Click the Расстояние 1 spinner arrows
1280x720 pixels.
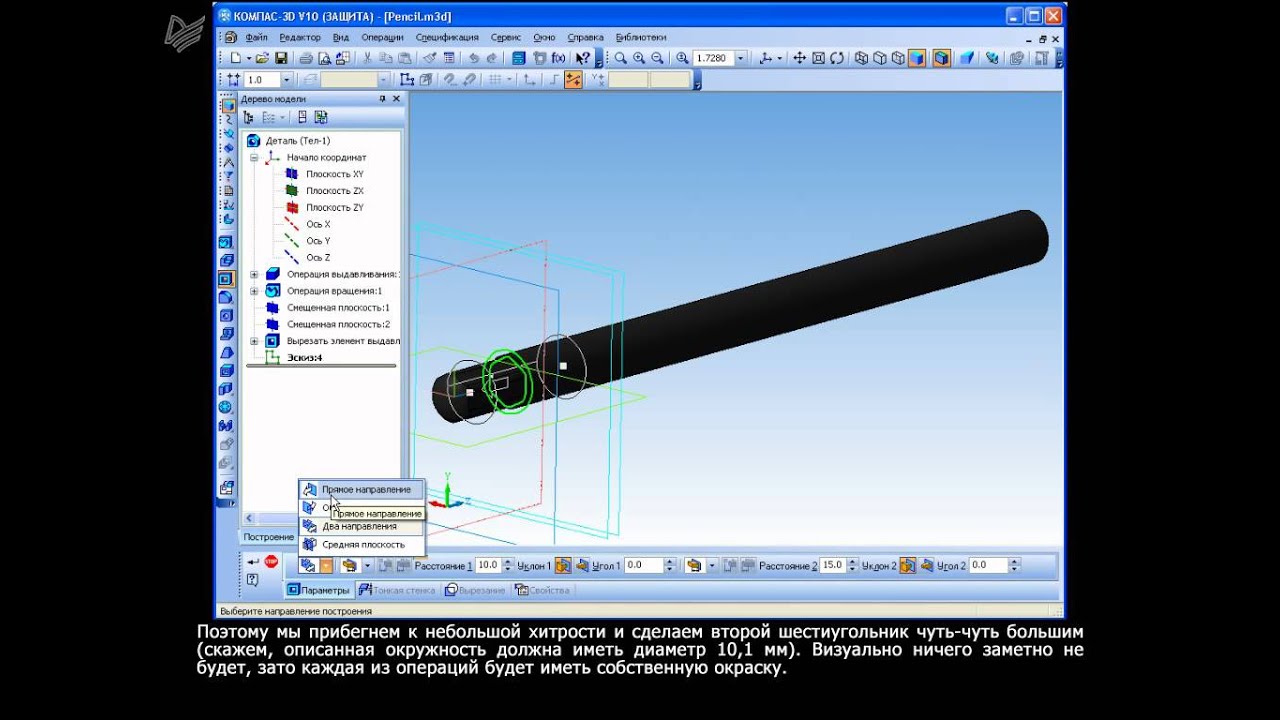[x=508, y=565]
